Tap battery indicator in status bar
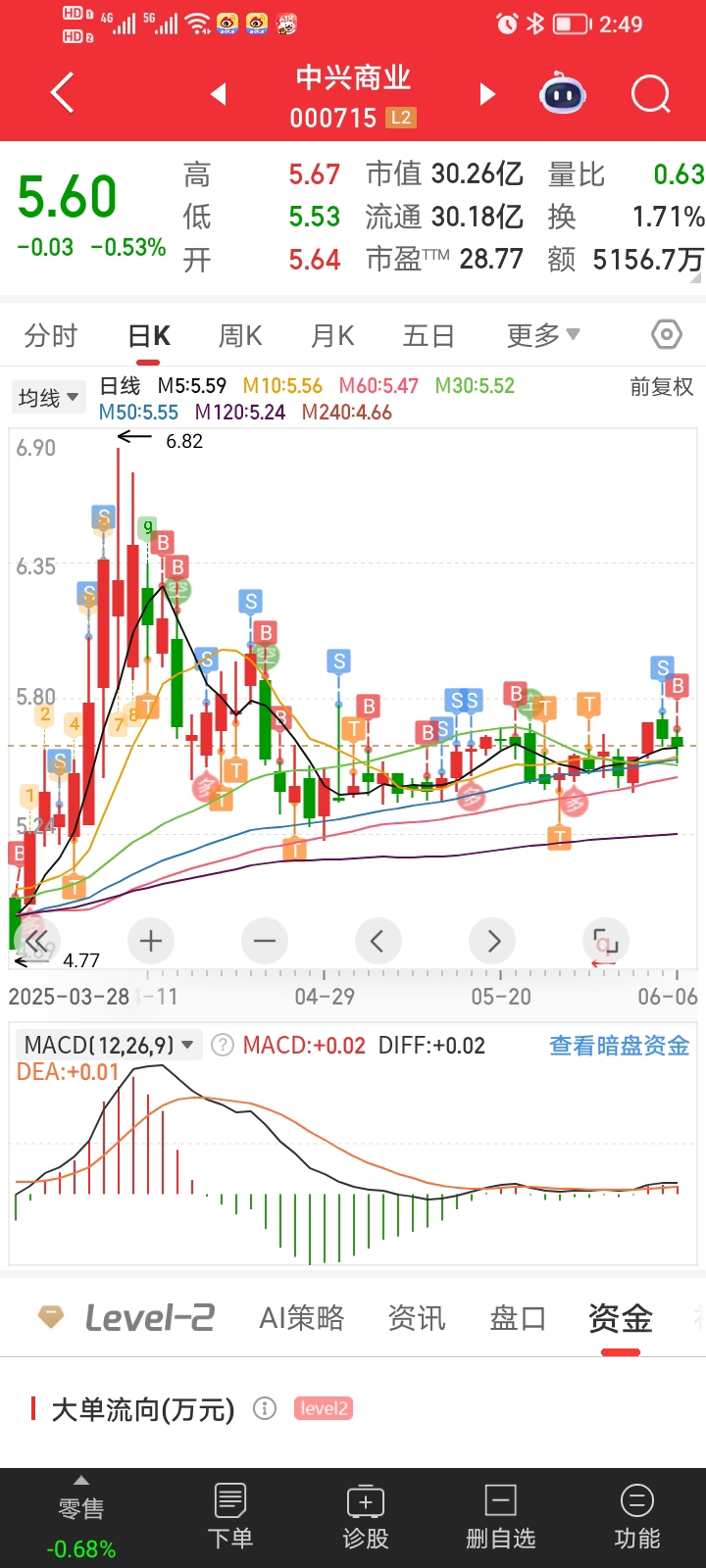Image resolution: width=706 pixels, height=1568 pixels. (x=573, y=24)
